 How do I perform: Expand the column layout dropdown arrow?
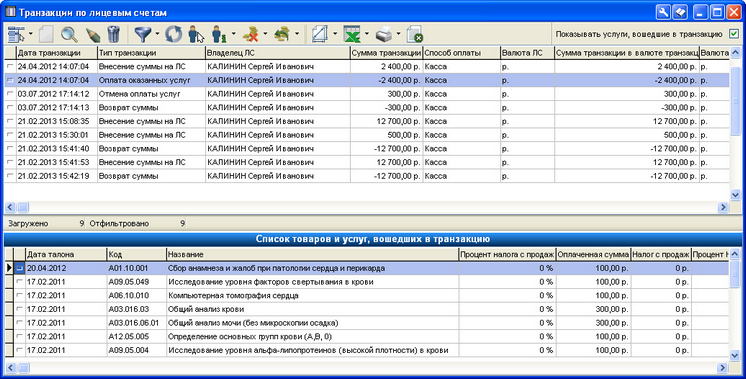point(335,34)
